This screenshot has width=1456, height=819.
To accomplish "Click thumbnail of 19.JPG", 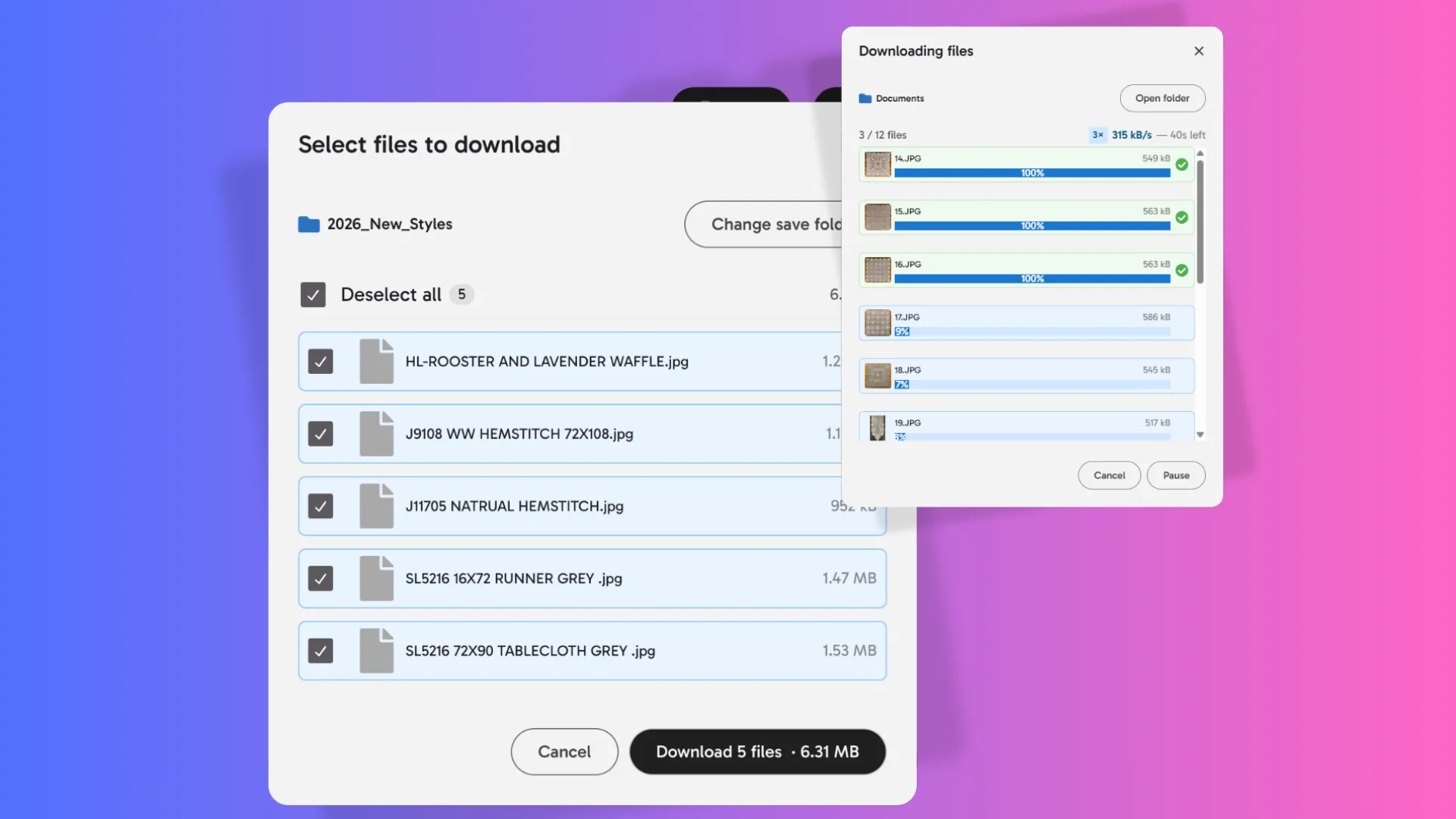I will (x=877, y=428).
